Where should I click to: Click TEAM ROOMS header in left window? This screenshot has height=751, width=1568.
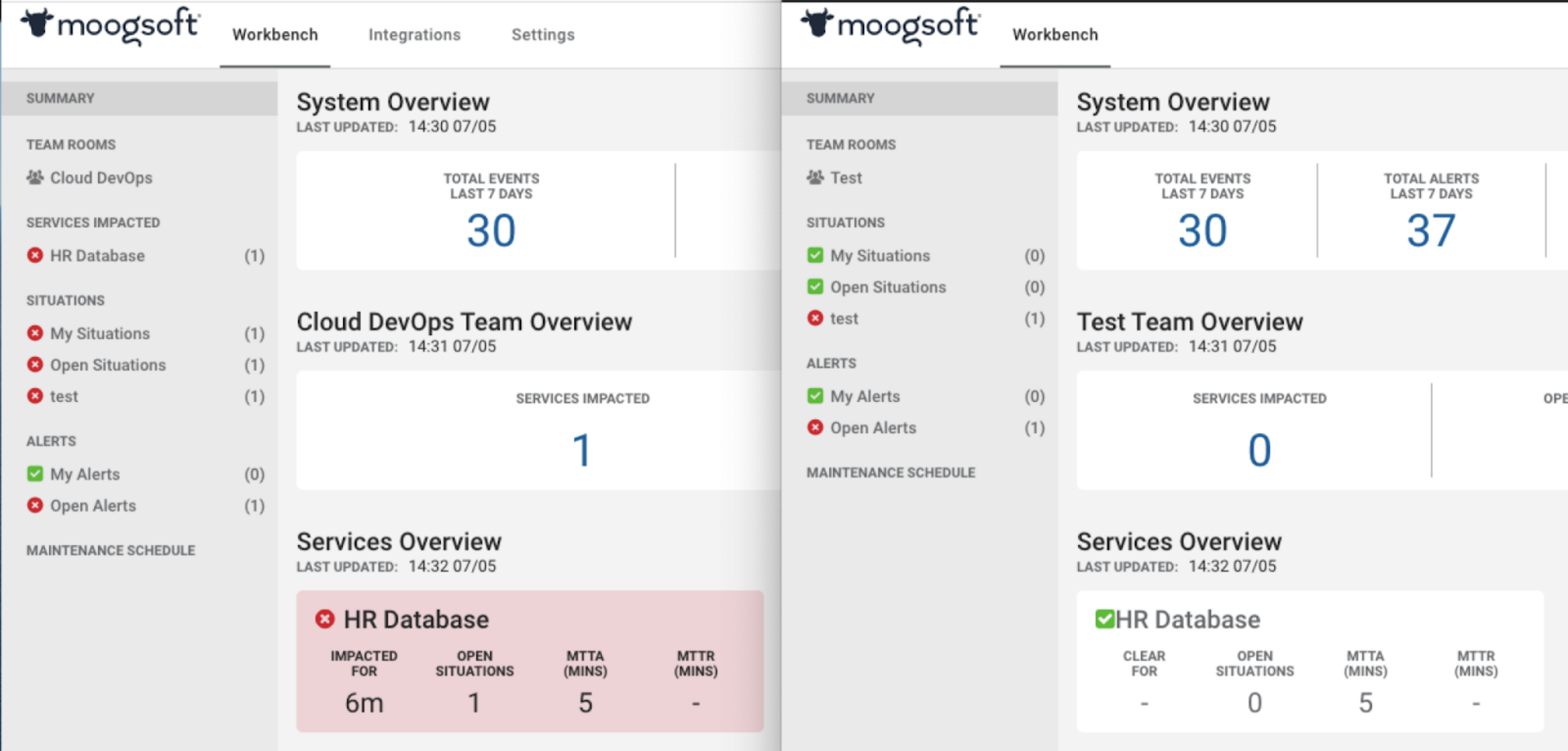point(71,145)
